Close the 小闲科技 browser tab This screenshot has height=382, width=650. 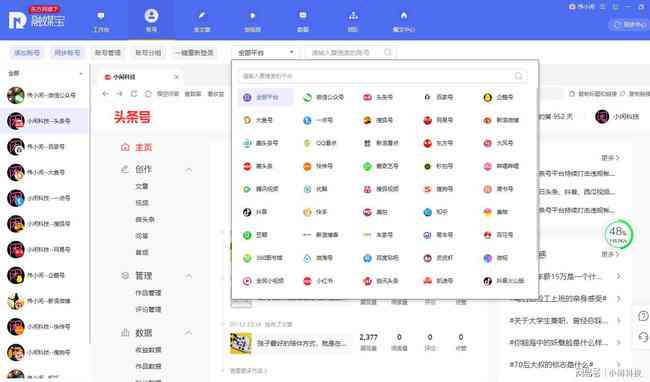[x=176, y=77]
